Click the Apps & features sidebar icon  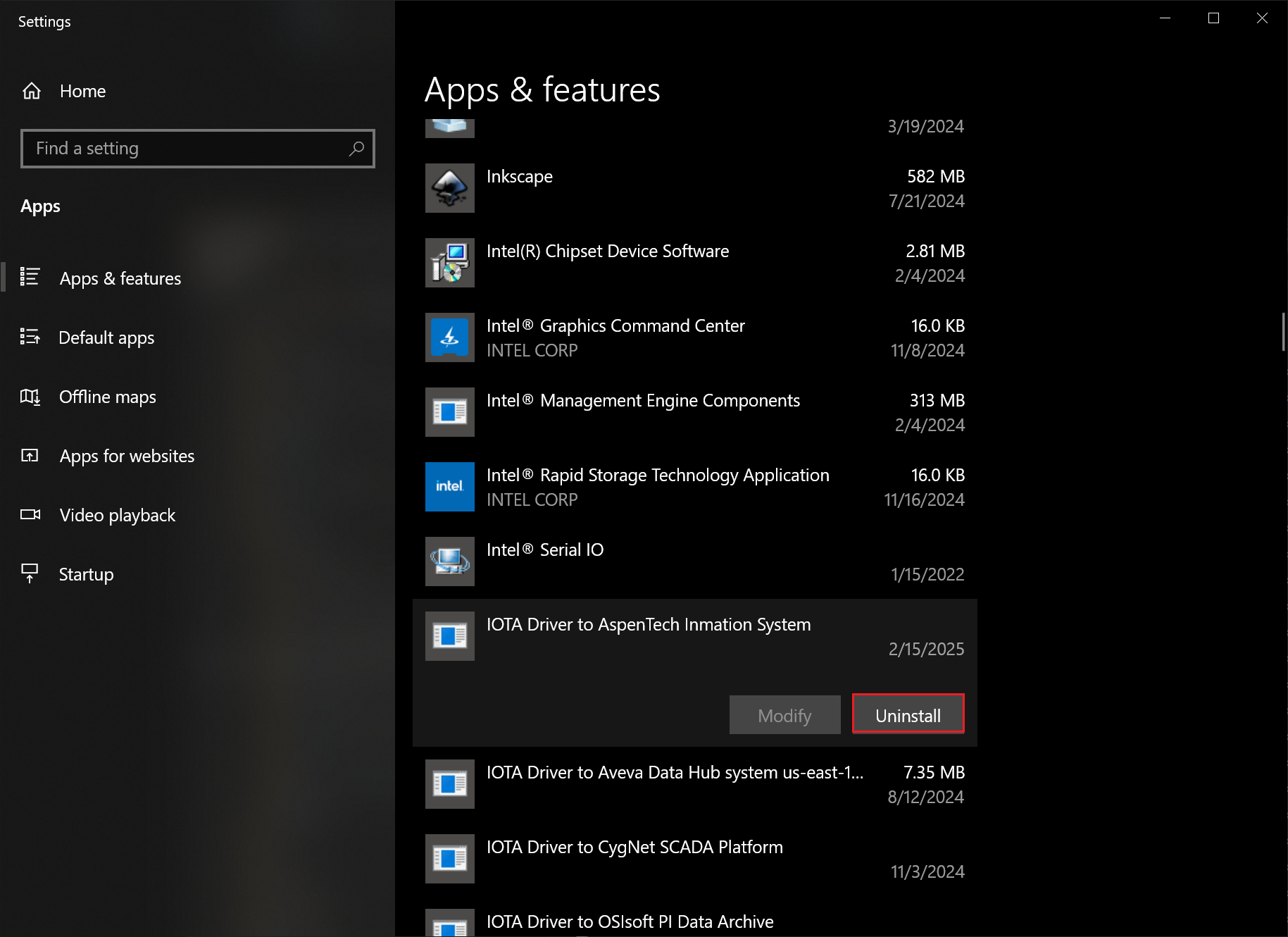pos(30,277)
